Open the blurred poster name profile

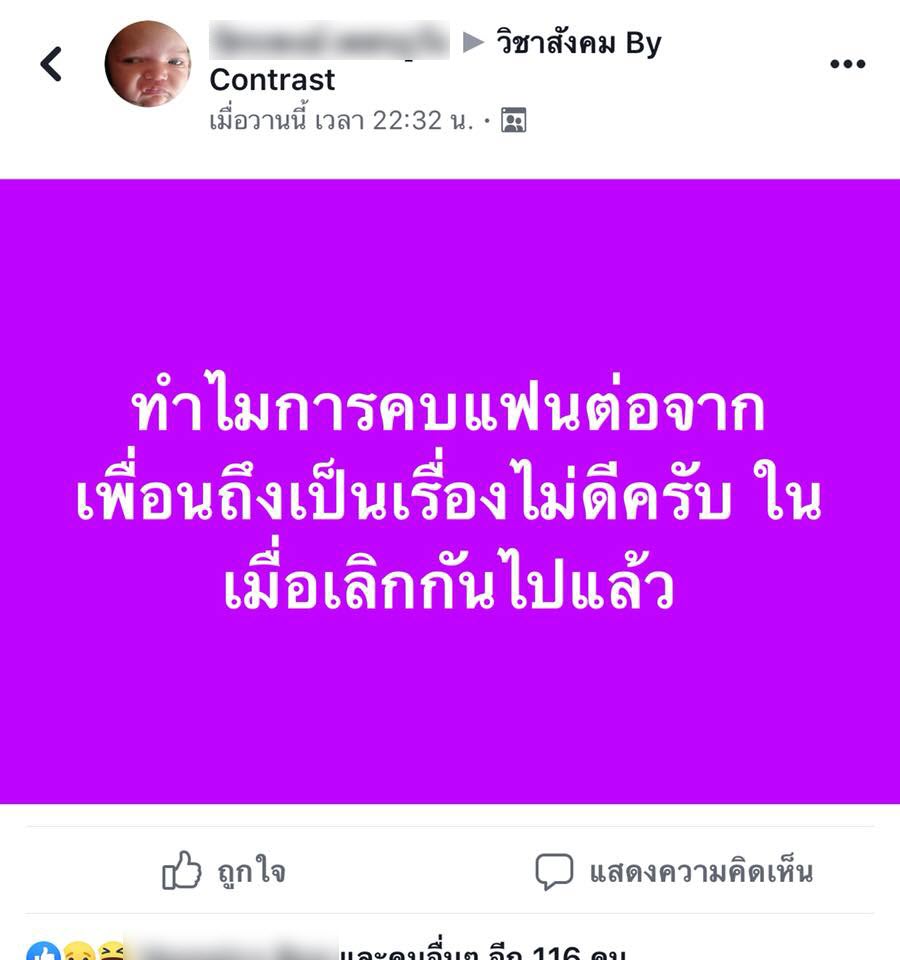[x=329, y=40]
